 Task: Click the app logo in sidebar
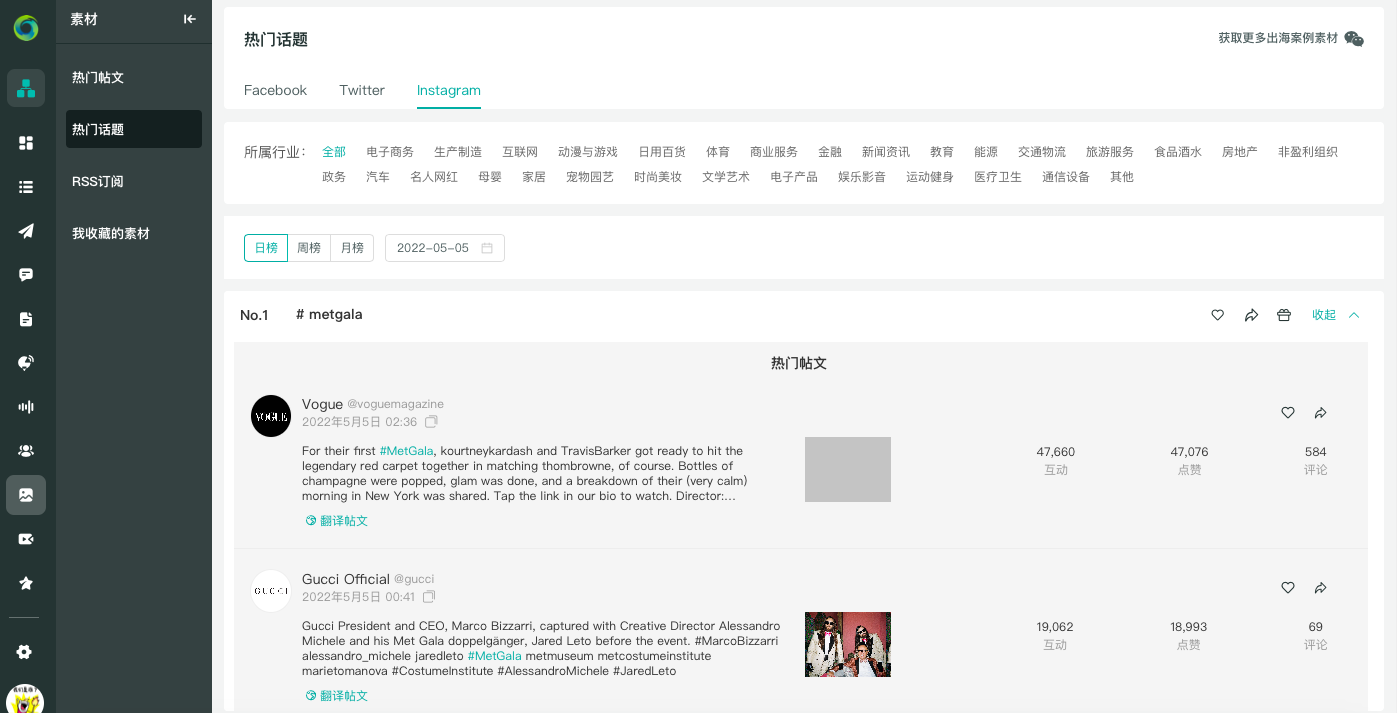click(26, 28)
